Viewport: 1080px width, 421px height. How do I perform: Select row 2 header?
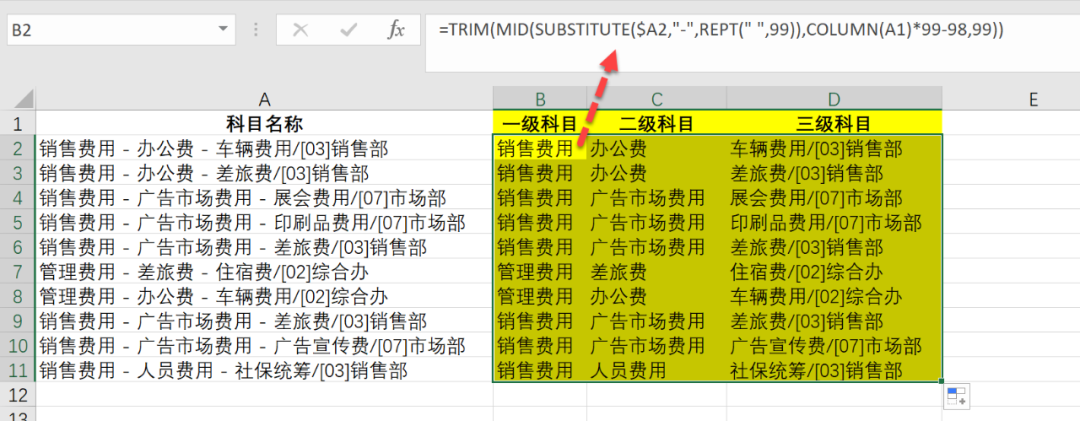[18, 148]
